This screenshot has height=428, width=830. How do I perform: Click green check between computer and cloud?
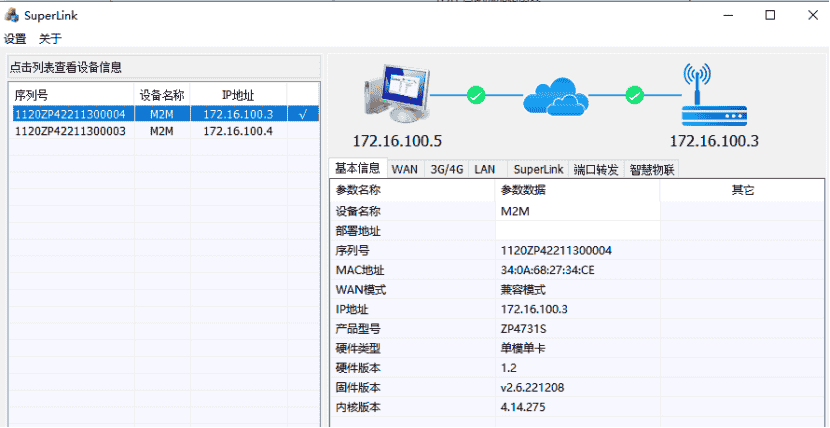[x=476, y=96]
